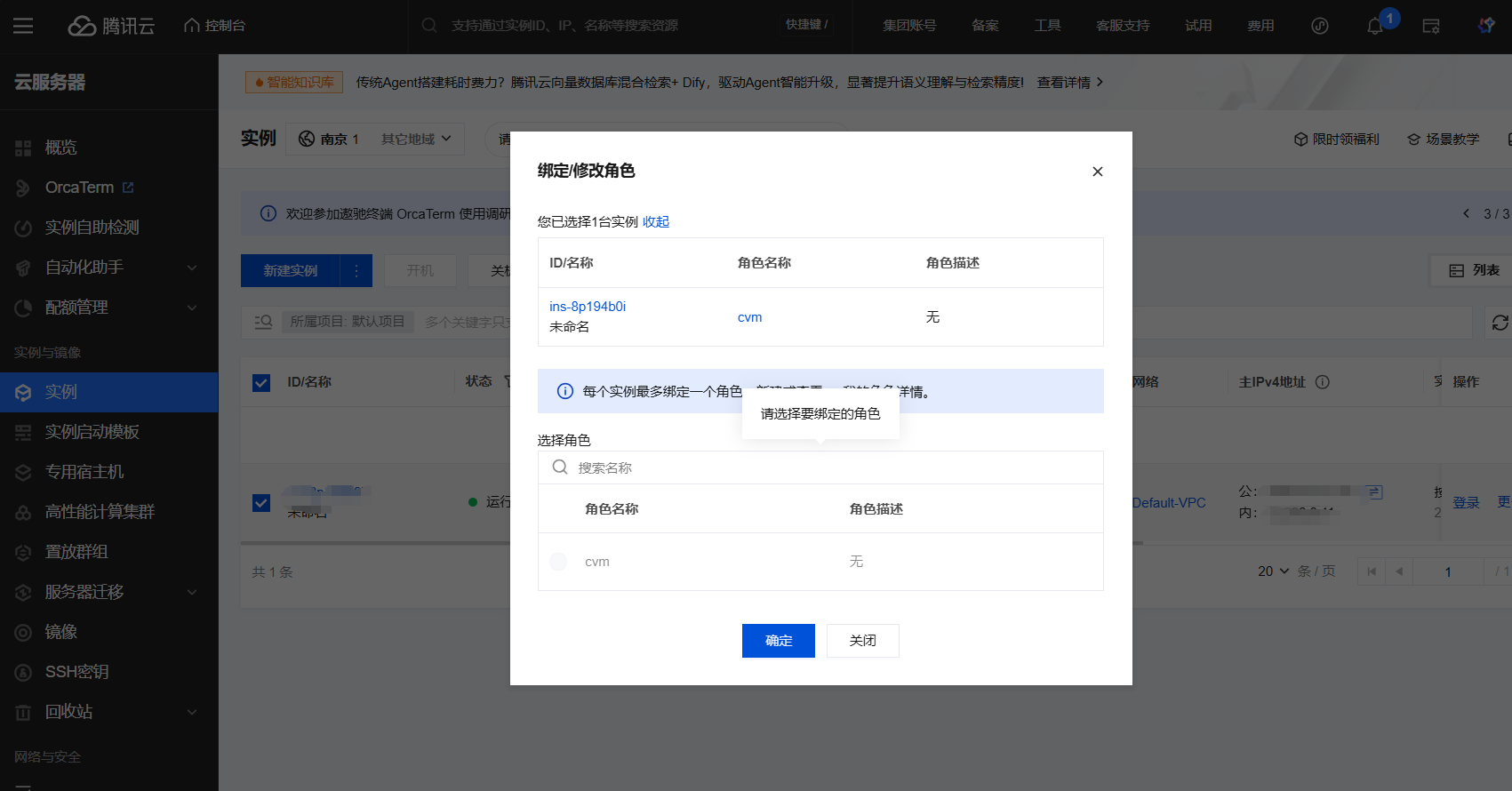The image size is (1512, 791).
Task: Click the search magnifier in top bar
Action: [x=429, y=26]
